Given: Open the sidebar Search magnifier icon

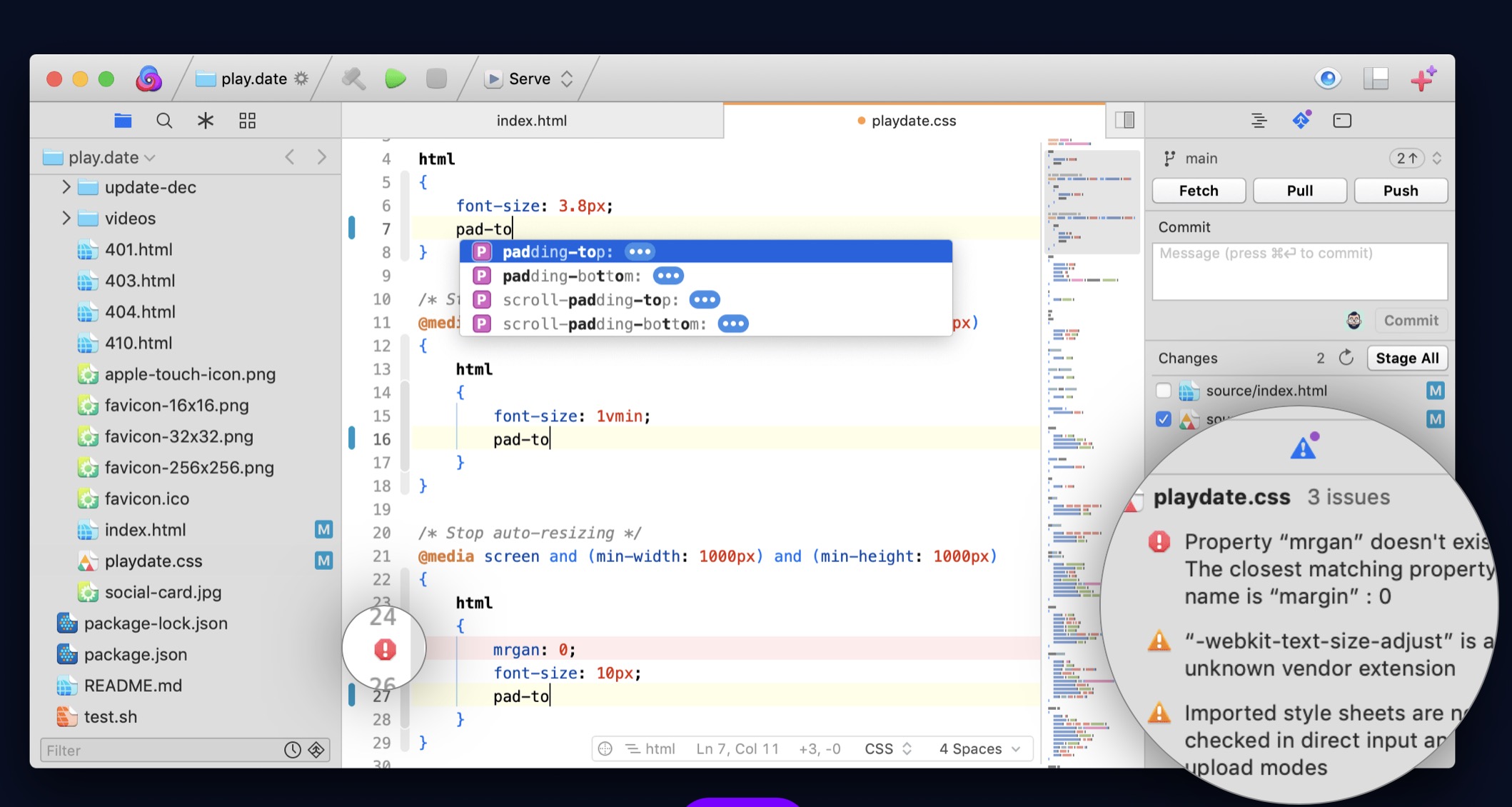Looking at the screenshot, I should click(x=164, y=121).
